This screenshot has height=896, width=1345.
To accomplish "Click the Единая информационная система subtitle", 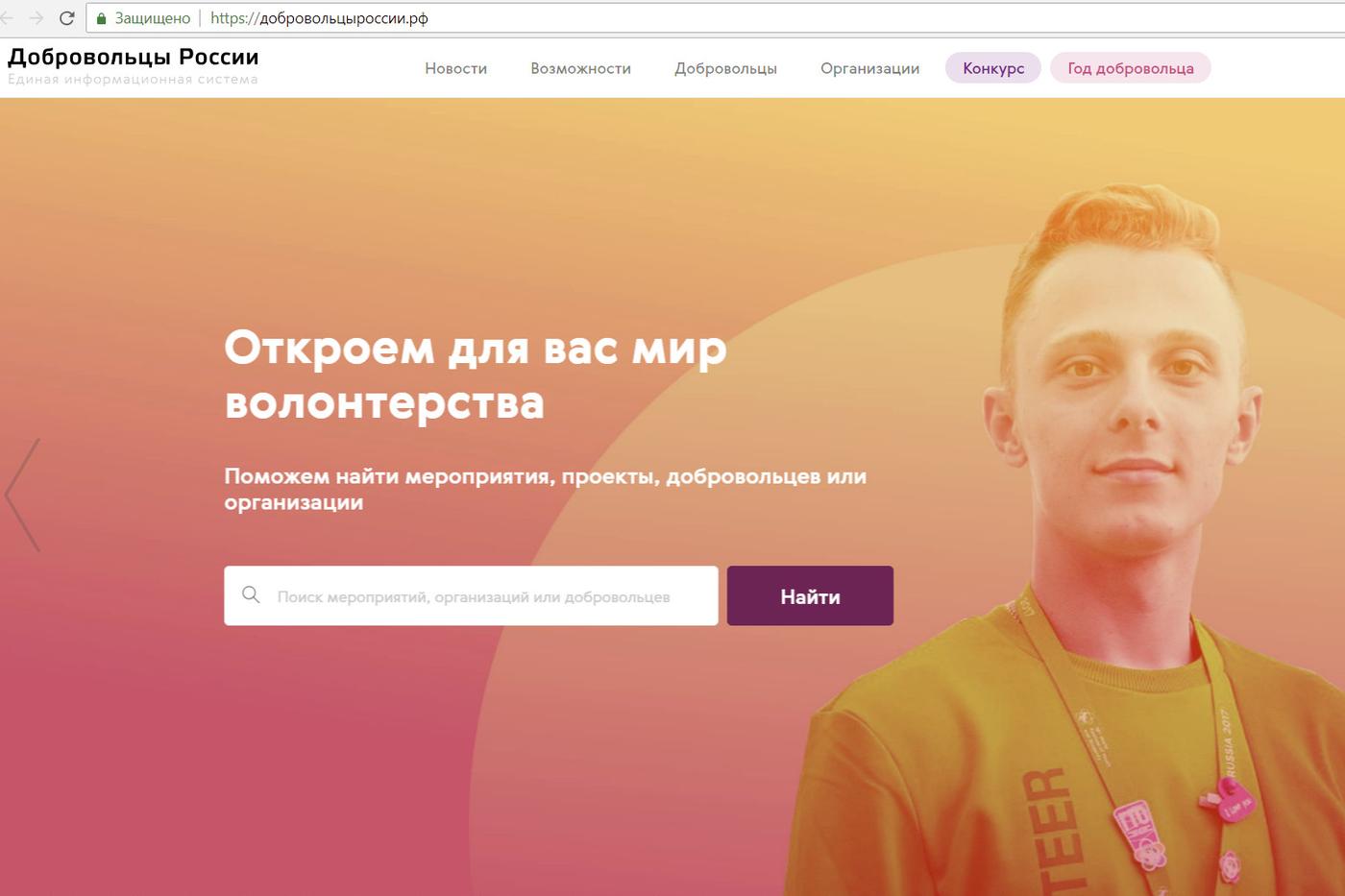I will coord(133,80).
